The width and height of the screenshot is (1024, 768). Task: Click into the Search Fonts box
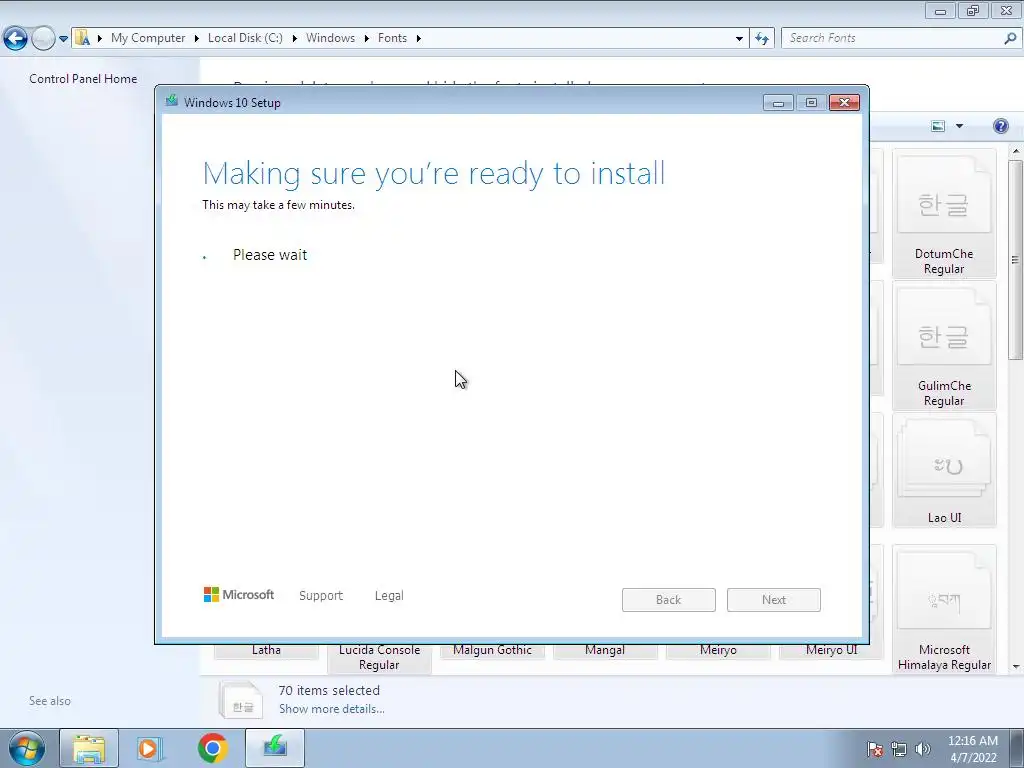coord(891,38)
